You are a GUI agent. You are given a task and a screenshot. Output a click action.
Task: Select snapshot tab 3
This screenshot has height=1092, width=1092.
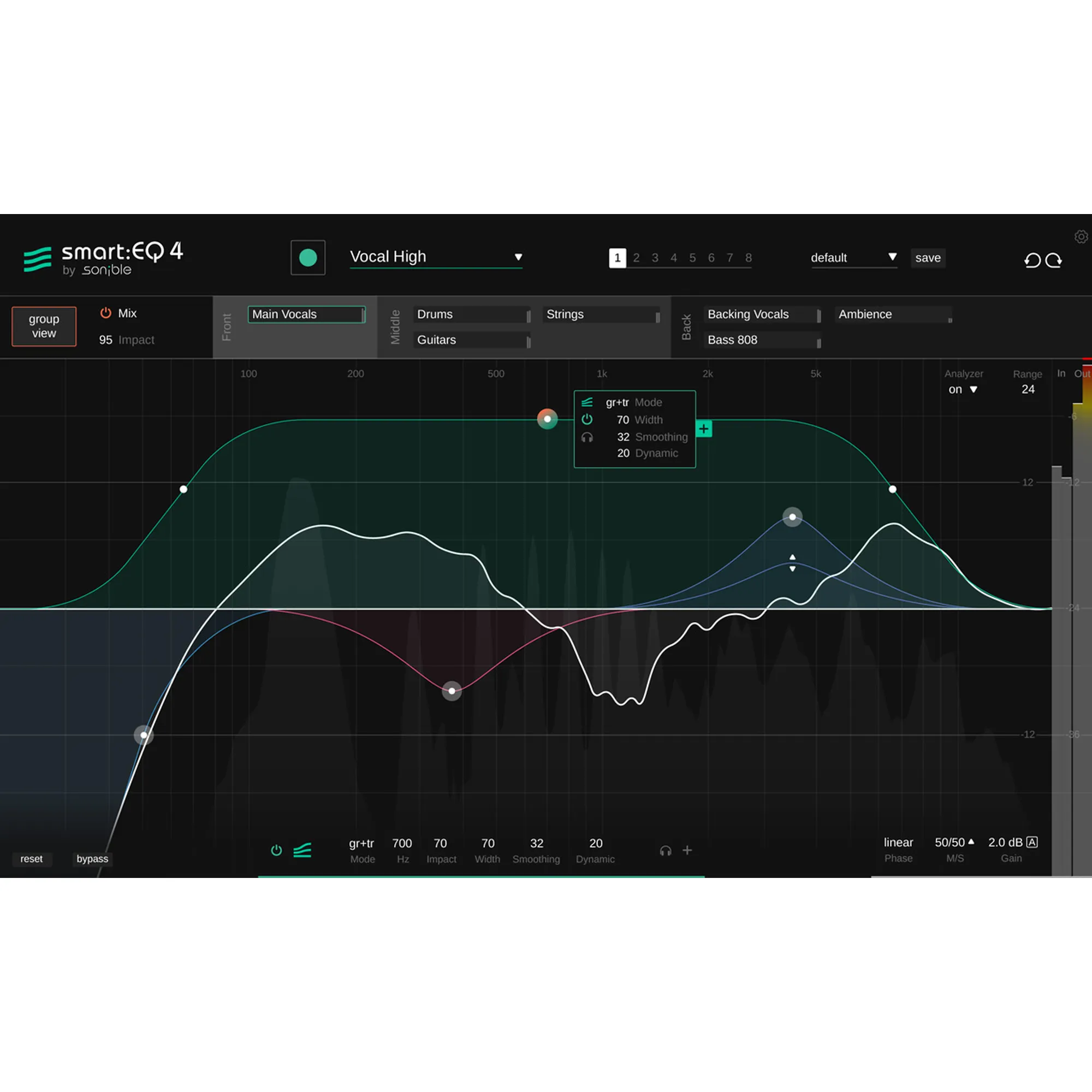(x=655, y=258)
